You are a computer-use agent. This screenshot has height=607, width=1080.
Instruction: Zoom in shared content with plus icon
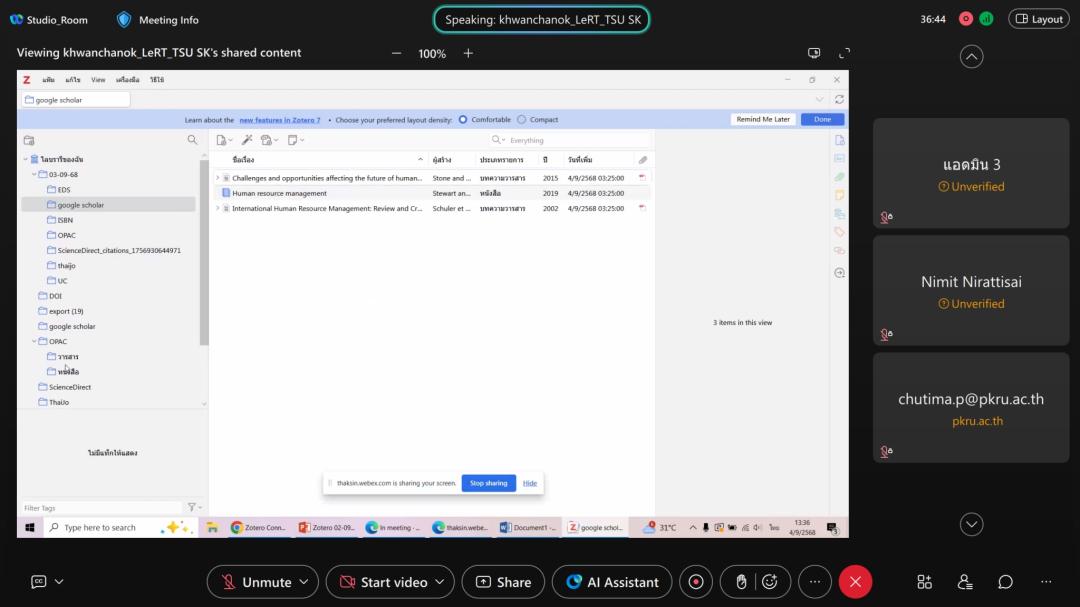468,53
